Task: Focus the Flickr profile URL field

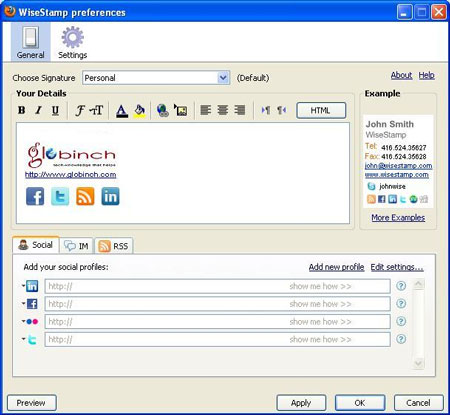Action: pyautogui.click(x=217, y=322)
